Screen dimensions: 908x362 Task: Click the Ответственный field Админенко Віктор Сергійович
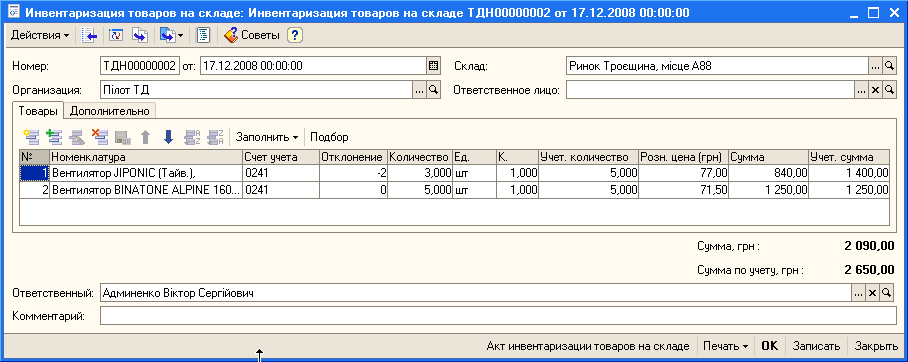[475, 293]
